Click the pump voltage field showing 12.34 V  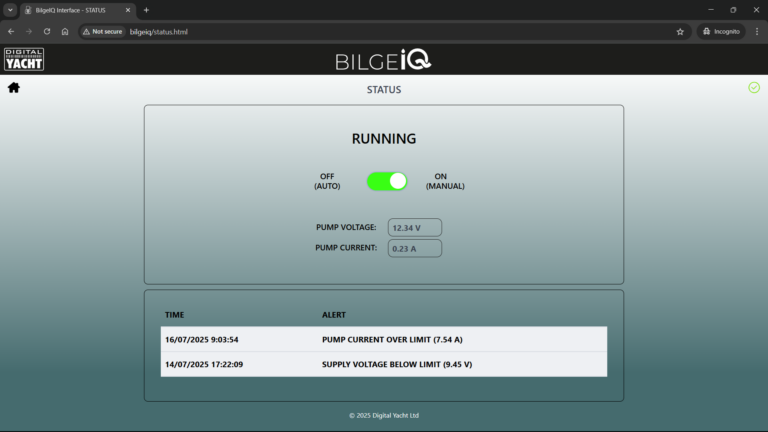tap(415, 228)
